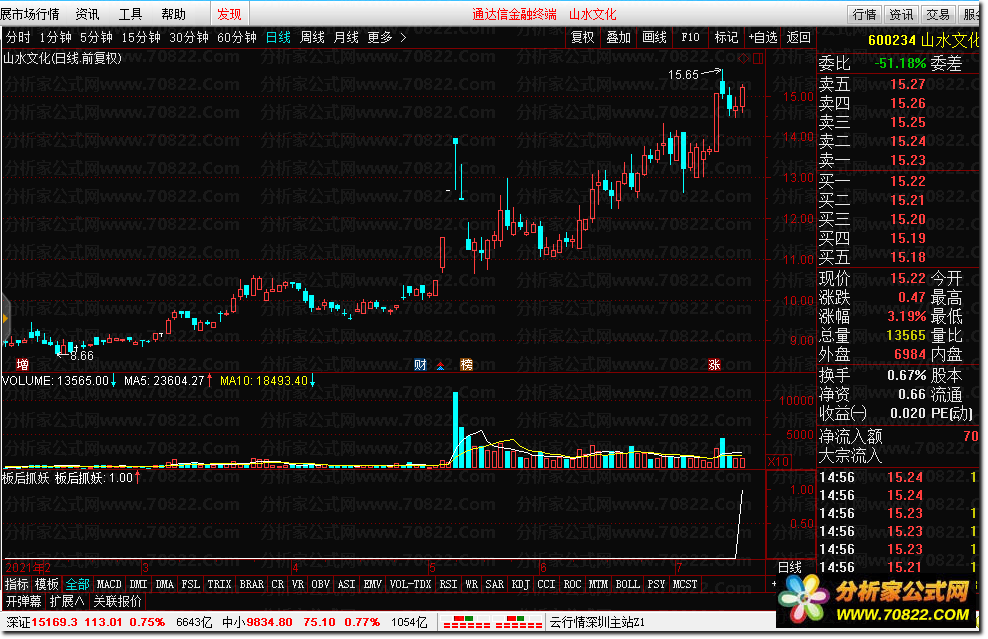This screenshot has height=639, width=988.
Task: Apply the KDJ indicator
Action: click(520, 584)
